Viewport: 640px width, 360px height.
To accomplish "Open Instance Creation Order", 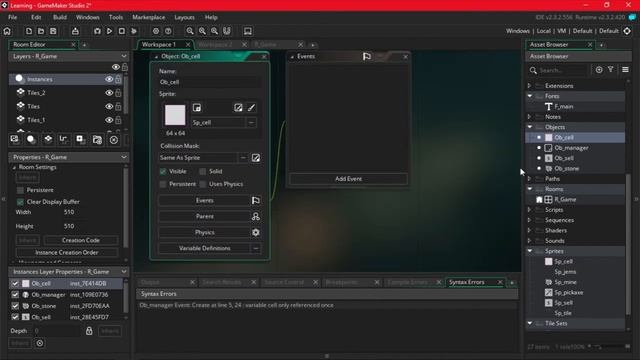I will (67, 253).
